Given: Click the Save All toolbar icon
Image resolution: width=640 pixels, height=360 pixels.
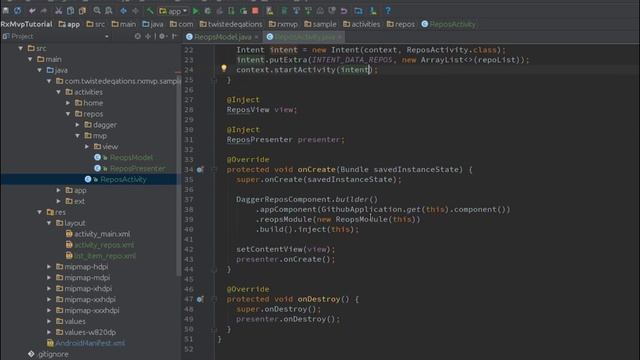Looking at the screenshot, I should 6,11.
